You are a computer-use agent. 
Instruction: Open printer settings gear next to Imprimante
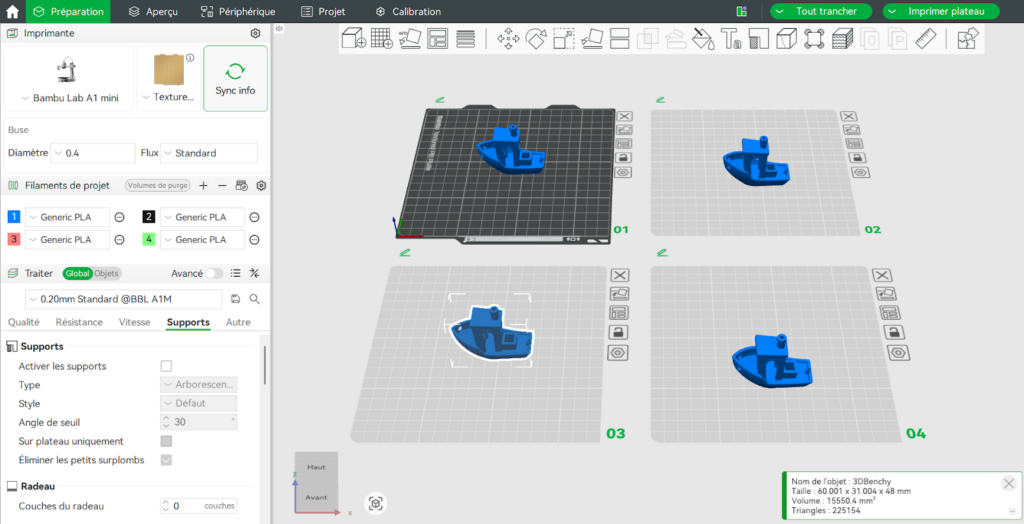[x=255, y=33]
